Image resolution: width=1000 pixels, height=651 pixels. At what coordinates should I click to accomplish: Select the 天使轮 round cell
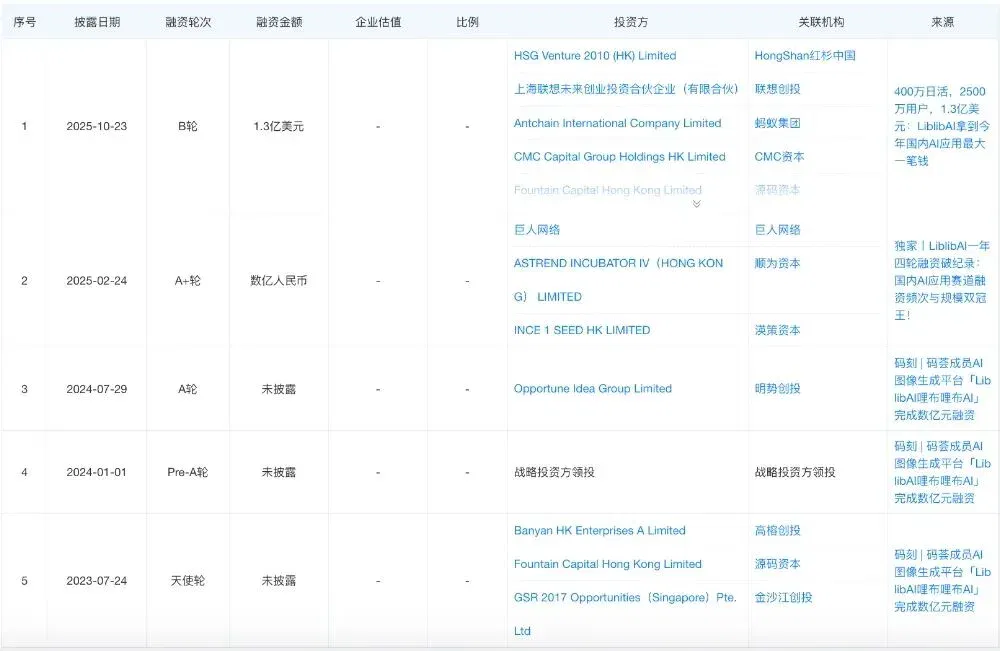pyautogui.click(x=188, y=581)
